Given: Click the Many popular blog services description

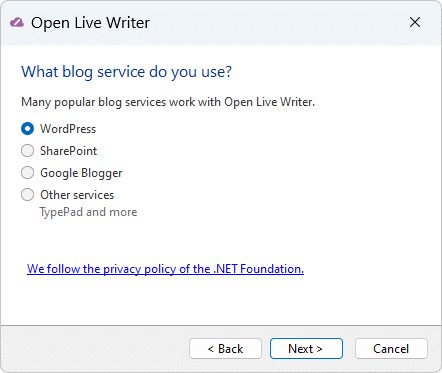Looking at the screenshot, I should (x=168, y=102).
